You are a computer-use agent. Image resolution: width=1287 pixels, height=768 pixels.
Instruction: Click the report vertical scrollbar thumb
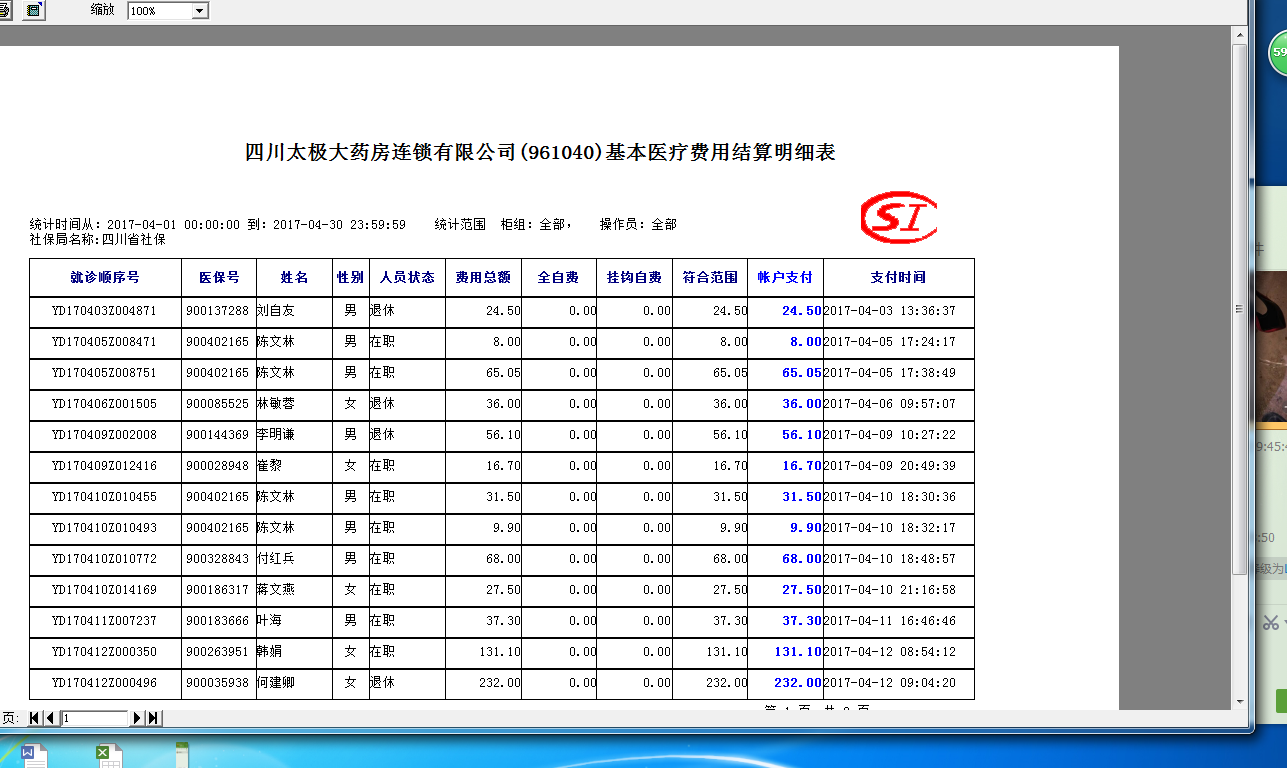tap(1239, 309)
